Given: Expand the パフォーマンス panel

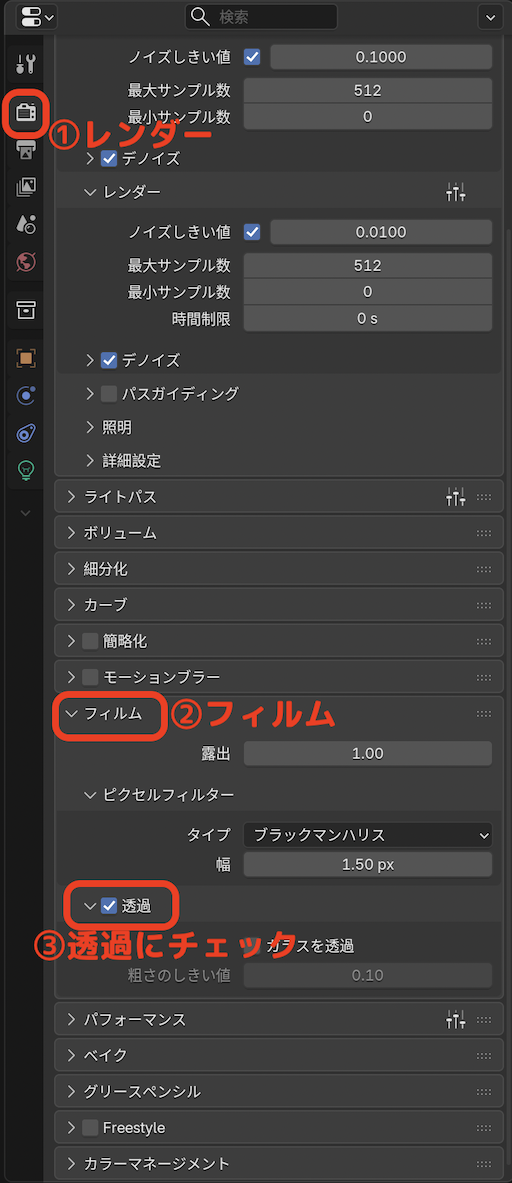Looking at the screenshot, I should tap(72, 1019).
